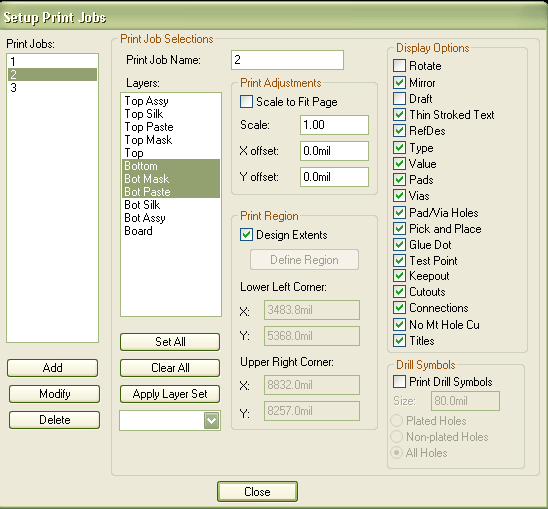This screenshot has height=509, width=548.
Task: Select the Bot Mask layer
Action: tap(171, 179)
